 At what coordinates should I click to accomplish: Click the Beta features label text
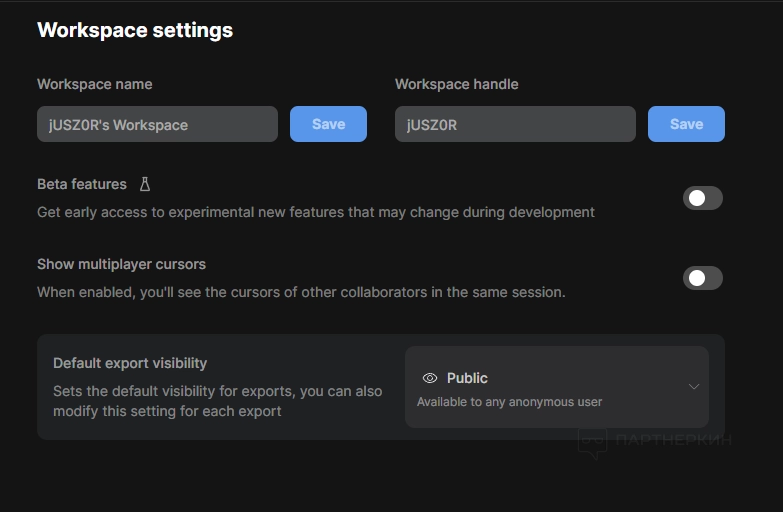coord(82,184)
